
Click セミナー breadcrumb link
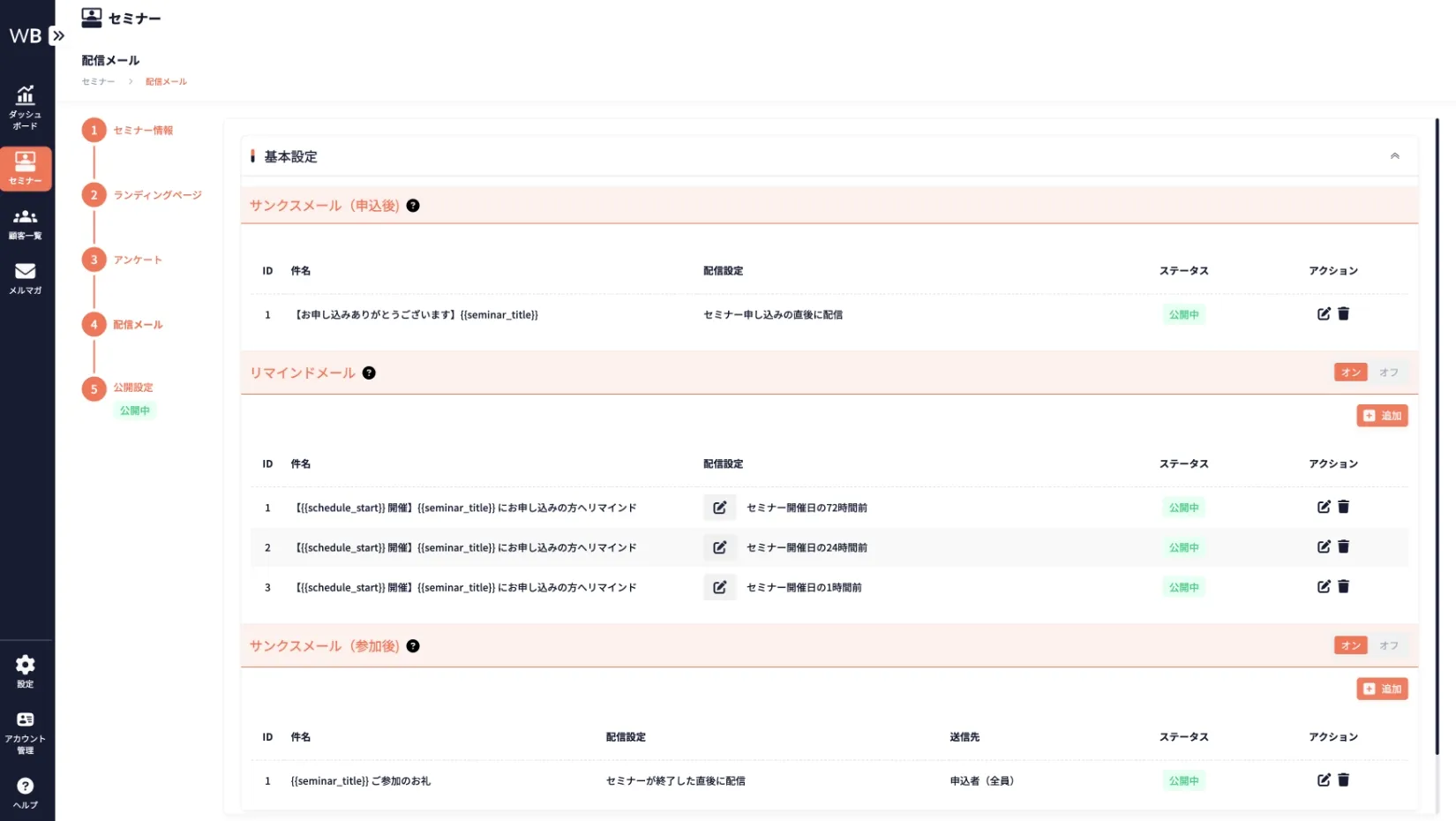pos(98,81)
